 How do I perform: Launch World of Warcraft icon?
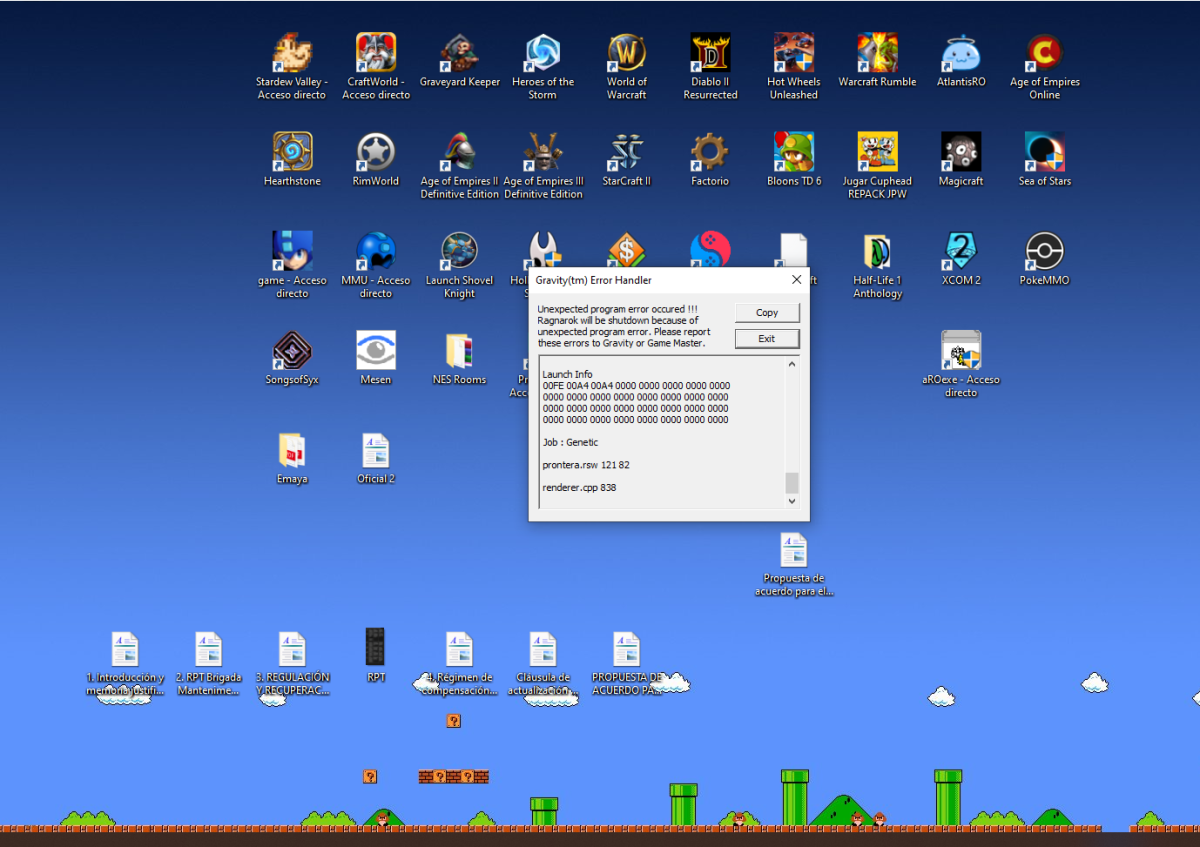coord(626,54)
